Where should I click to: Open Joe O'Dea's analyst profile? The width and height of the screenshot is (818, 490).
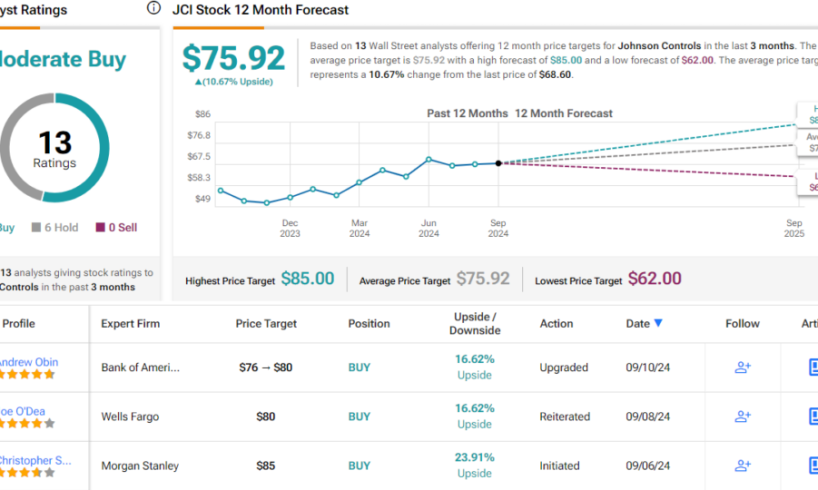[x=22, y=409]
